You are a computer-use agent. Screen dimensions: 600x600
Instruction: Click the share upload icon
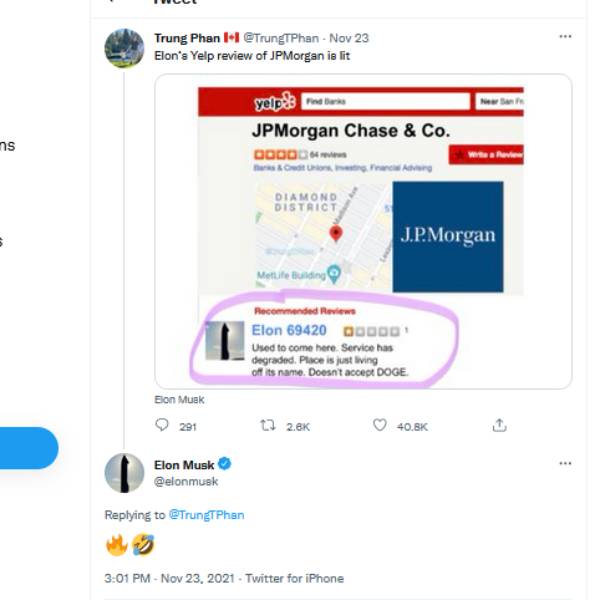(x=499, y=425)
